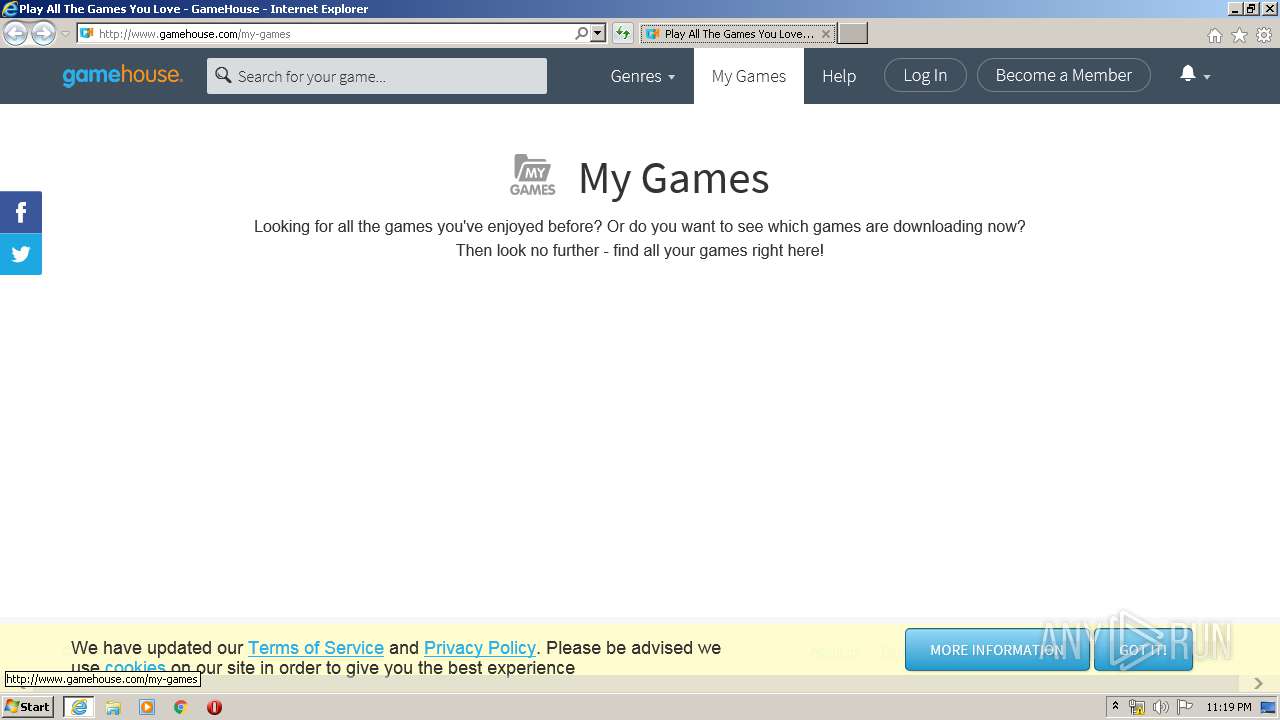Click the taskbar clock showing 11:19 PM
This screenshot has height=720, width=1280.
[x=1229, y=707]
